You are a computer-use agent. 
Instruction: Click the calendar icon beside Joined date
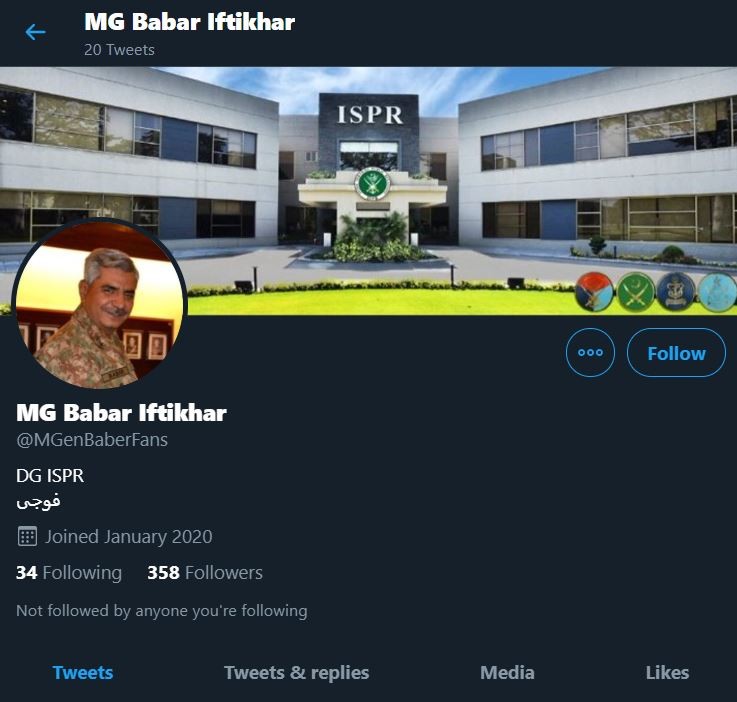click(x=27, y=536)
